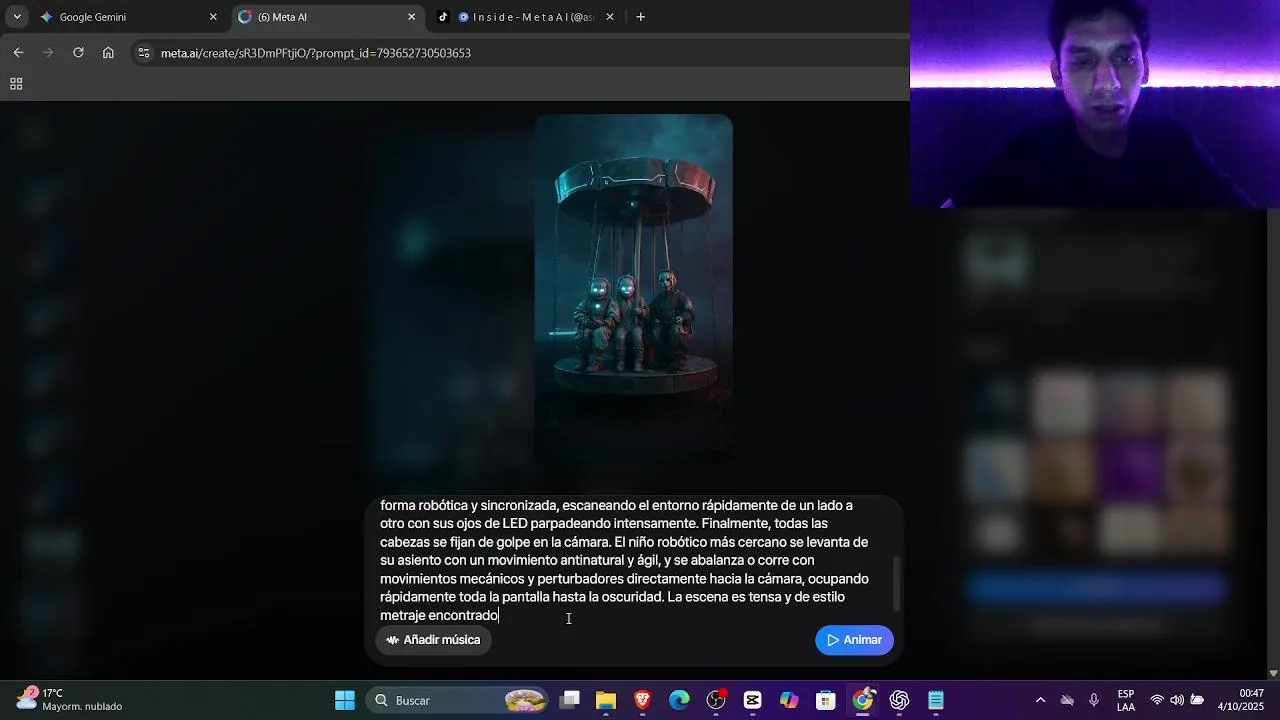The width and height of the screenshot is (1280, 720).
Task: Open Copilot from the taskbar
Action: (x=790, y=700)
